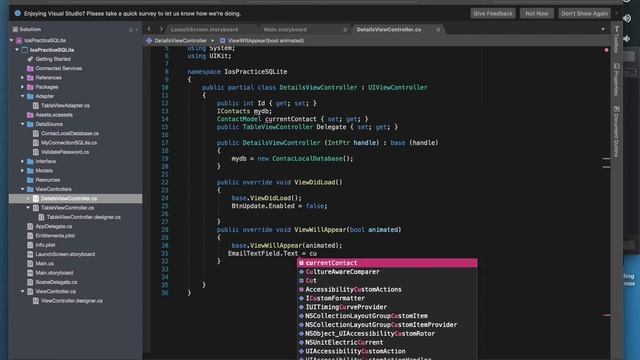Expand the Models folder

(x=22, y=171)
